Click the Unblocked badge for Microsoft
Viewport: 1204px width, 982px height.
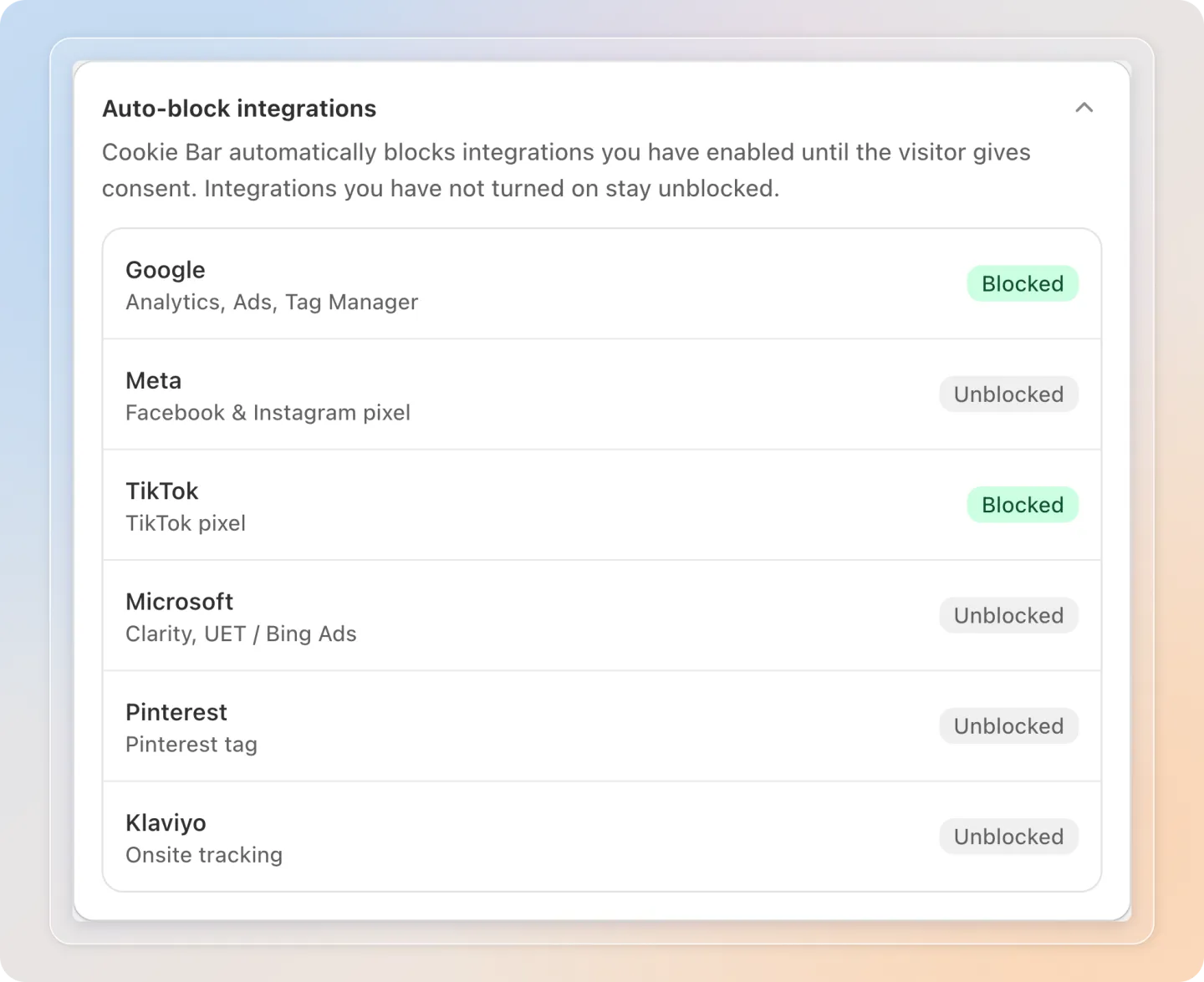click(x=1008, y=616)
